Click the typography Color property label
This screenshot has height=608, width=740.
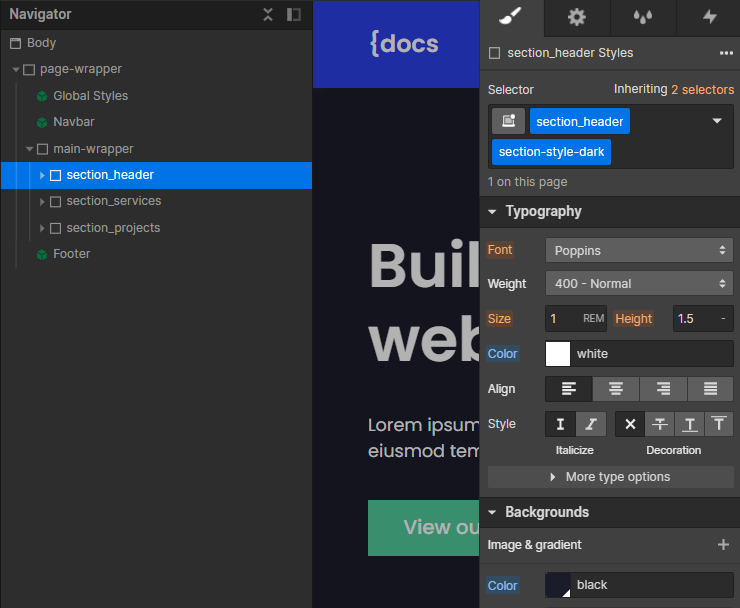503,354
